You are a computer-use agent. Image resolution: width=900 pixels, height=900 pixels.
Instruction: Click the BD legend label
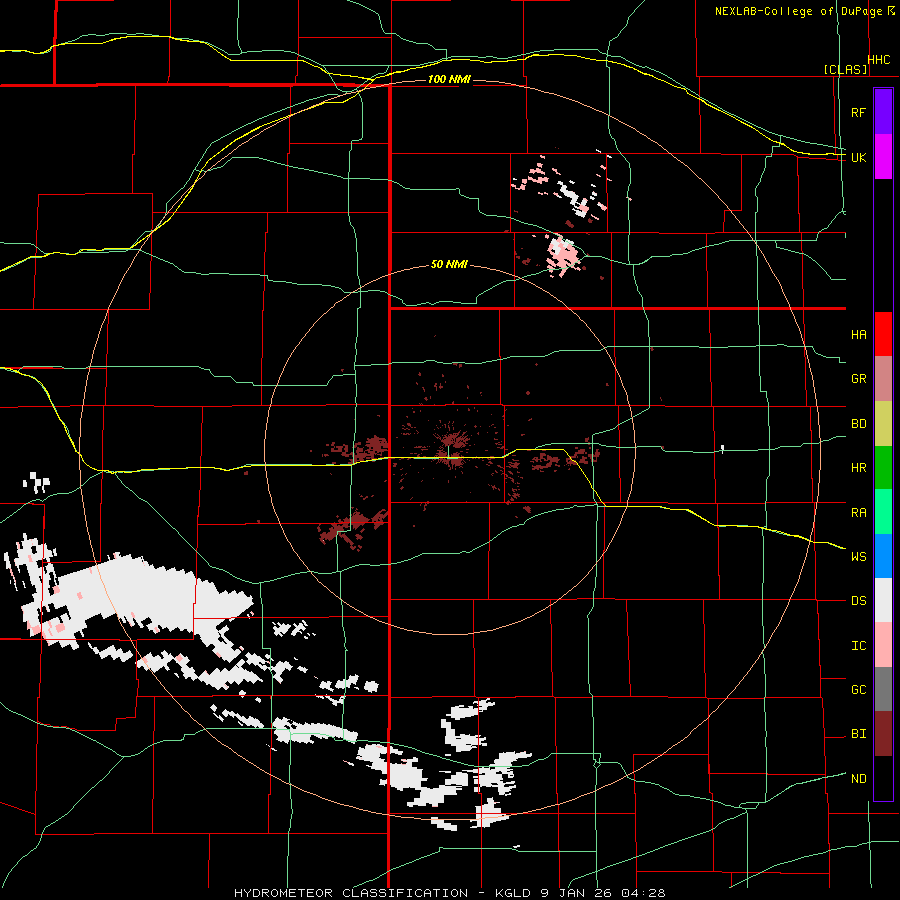tap(858, 424)
